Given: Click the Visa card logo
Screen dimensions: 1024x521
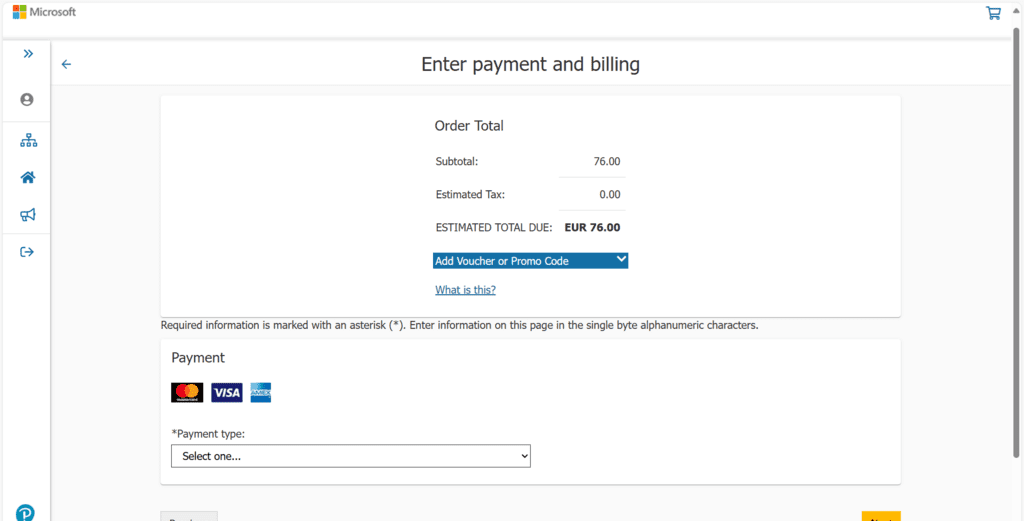Looking at the screenshot, I should pyautogui.click(x=227, y=393).
